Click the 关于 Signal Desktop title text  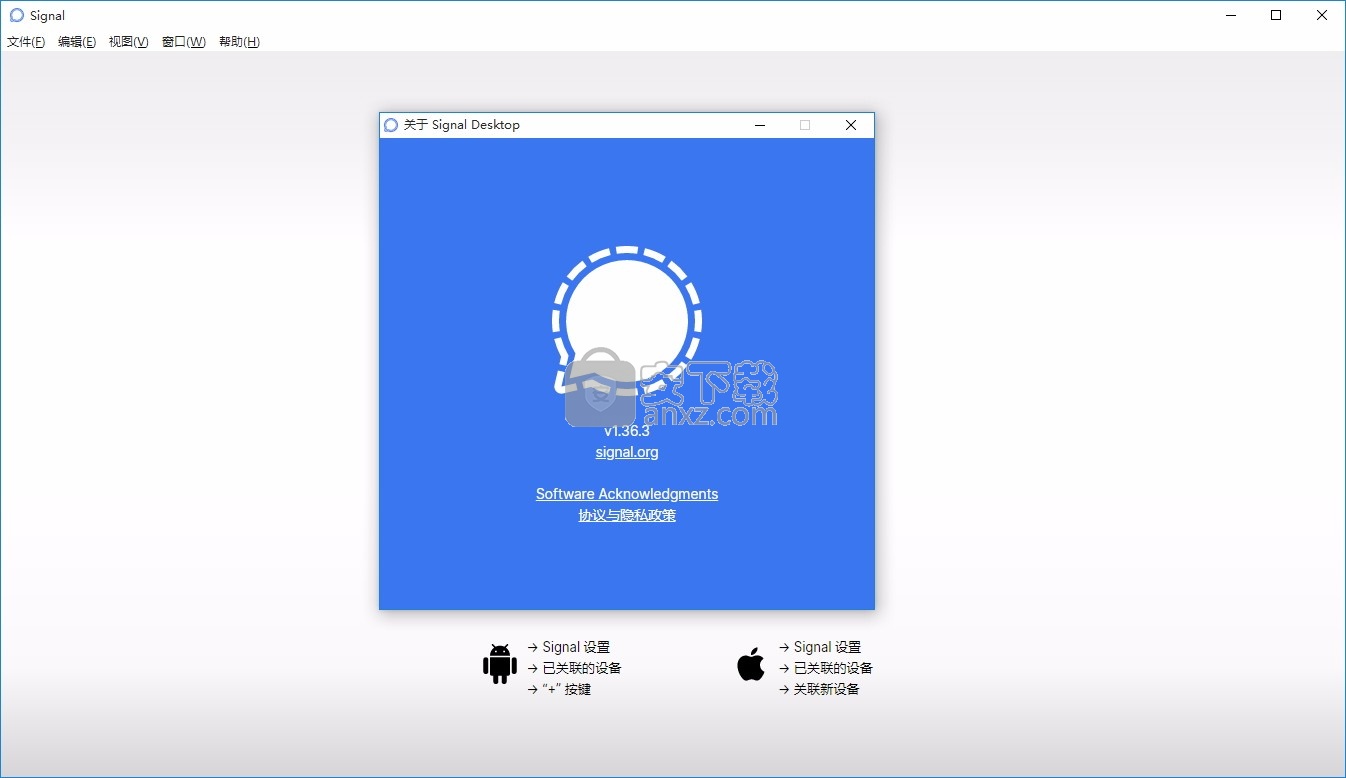[x=461, y=125]
